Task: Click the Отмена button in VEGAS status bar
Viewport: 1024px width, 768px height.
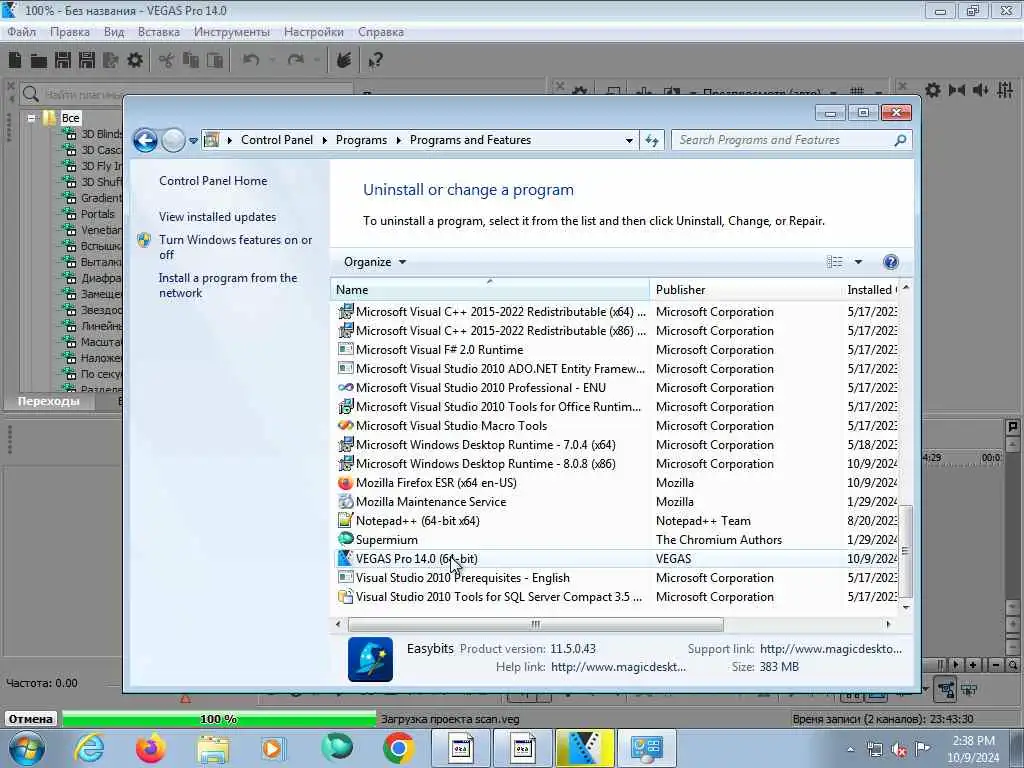Action: coord(31,719)
